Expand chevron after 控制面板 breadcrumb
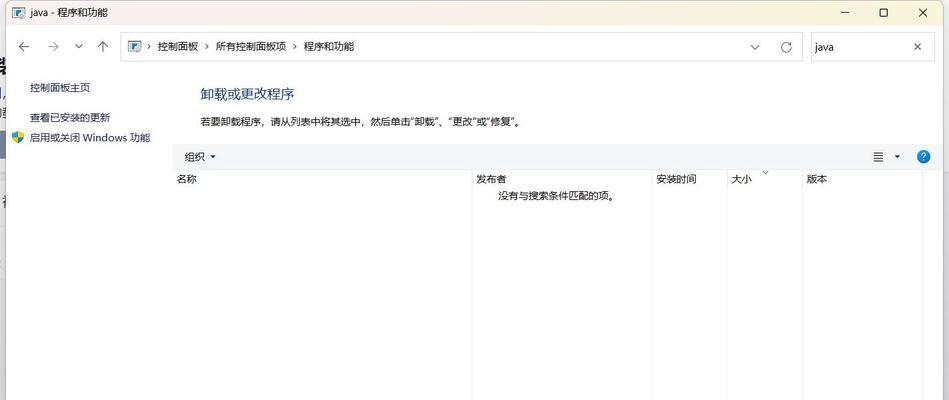This screenshot has height=400, width=949. click(207, 47)
